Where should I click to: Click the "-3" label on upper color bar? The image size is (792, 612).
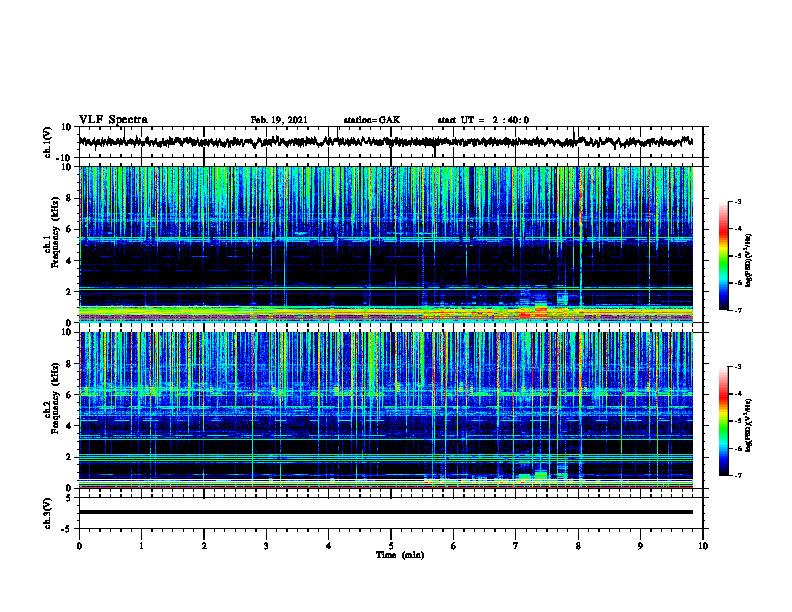738,201
